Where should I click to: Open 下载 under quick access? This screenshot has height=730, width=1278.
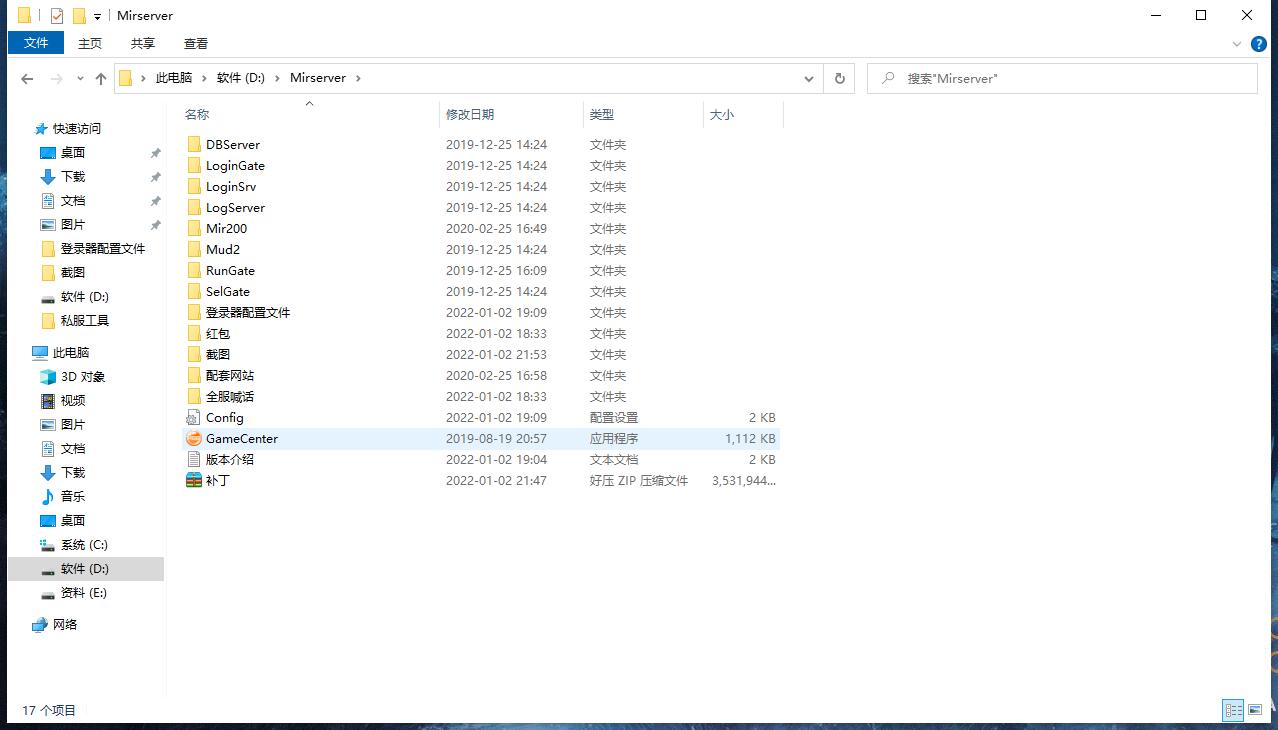click(x=73, y=176)
